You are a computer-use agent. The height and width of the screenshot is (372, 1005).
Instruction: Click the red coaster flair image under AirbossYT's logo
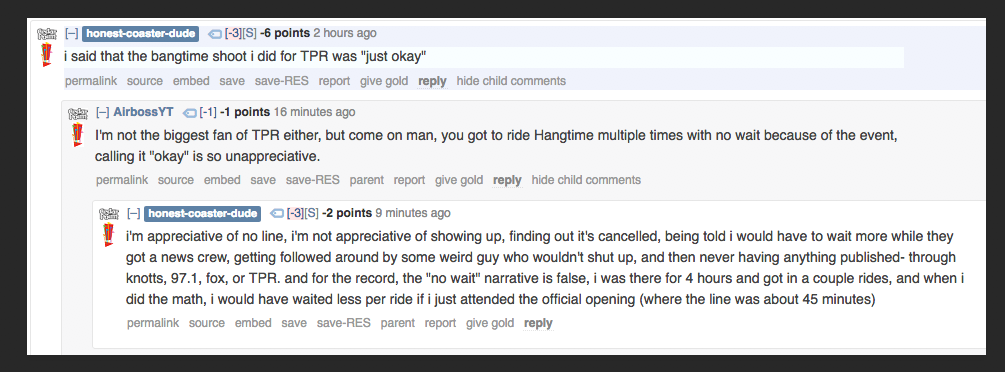pos(78,135)
